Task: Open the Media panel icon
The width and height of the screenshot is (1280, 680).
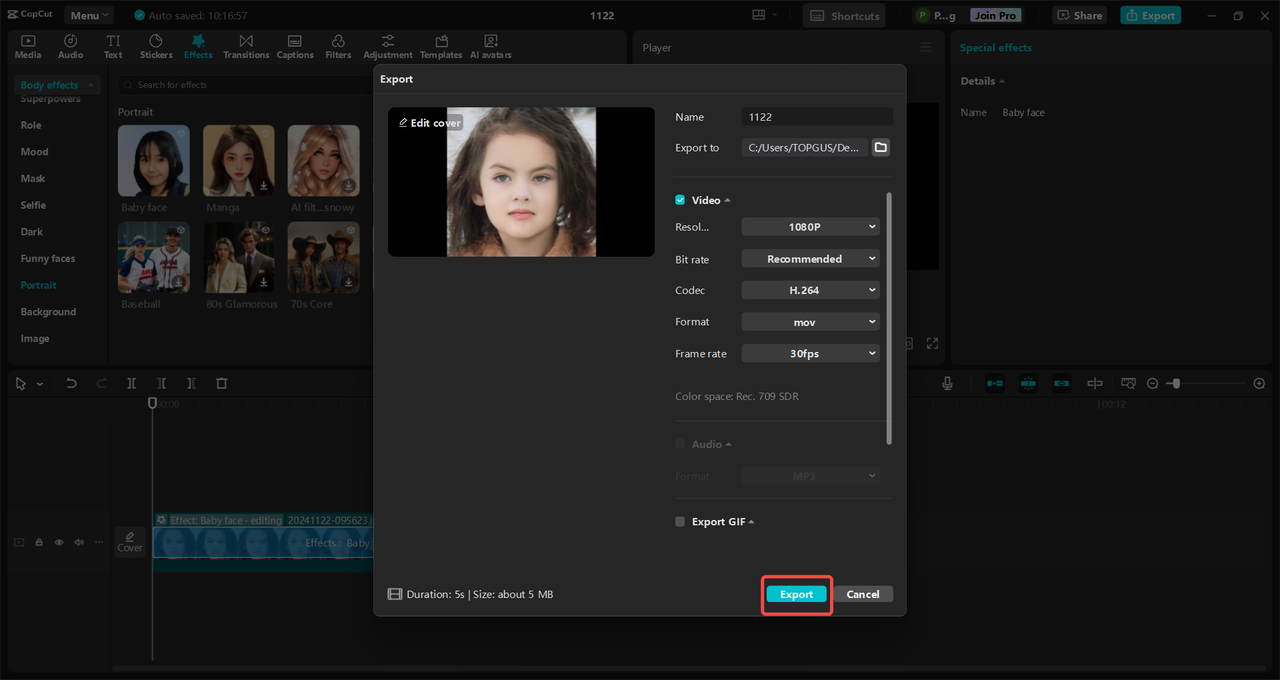Action: tap(28, 46)
